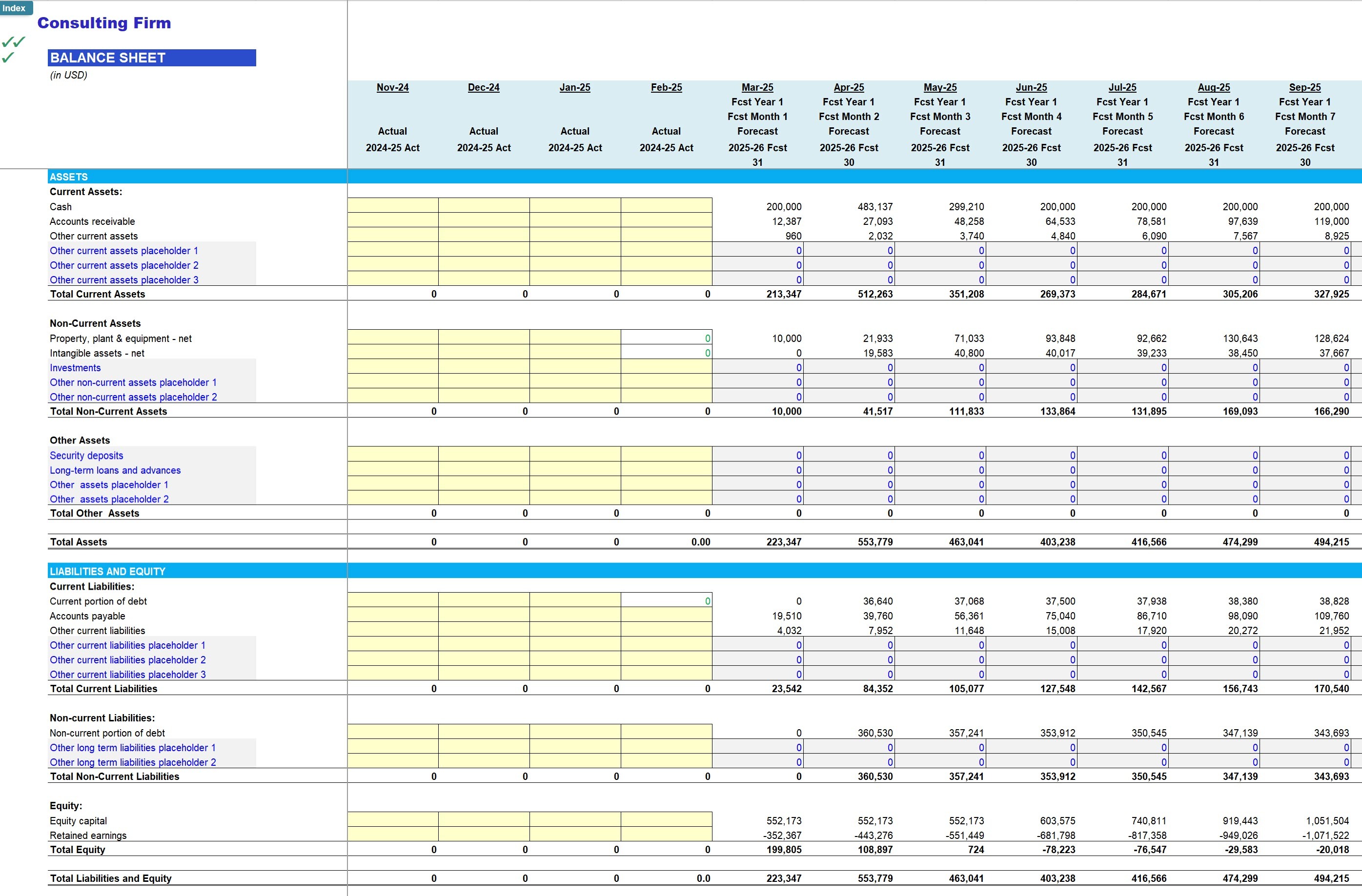This screenshot has height=896, width=1362.
Task: Click the double green checkmark indicator
Action: [14, 42]
